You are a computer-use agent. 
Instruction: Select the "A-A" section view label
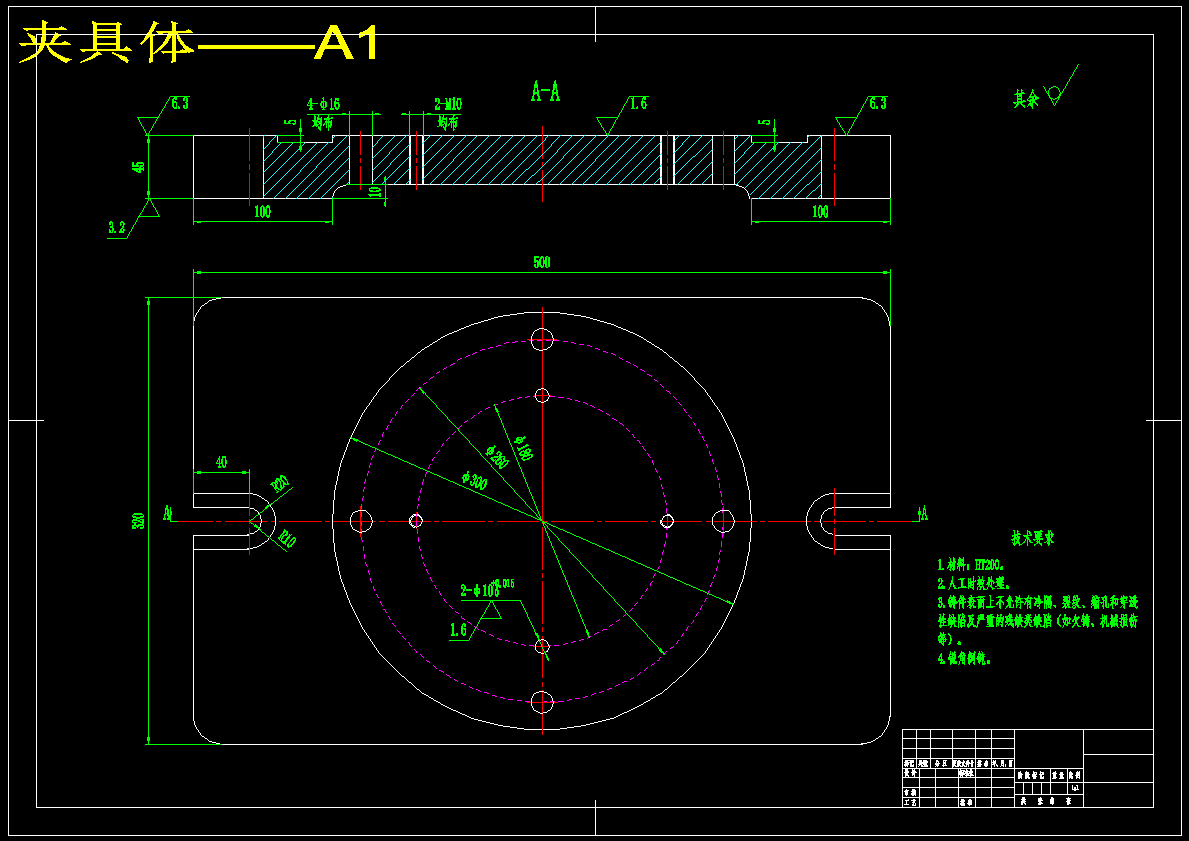[x=545, y=93]
